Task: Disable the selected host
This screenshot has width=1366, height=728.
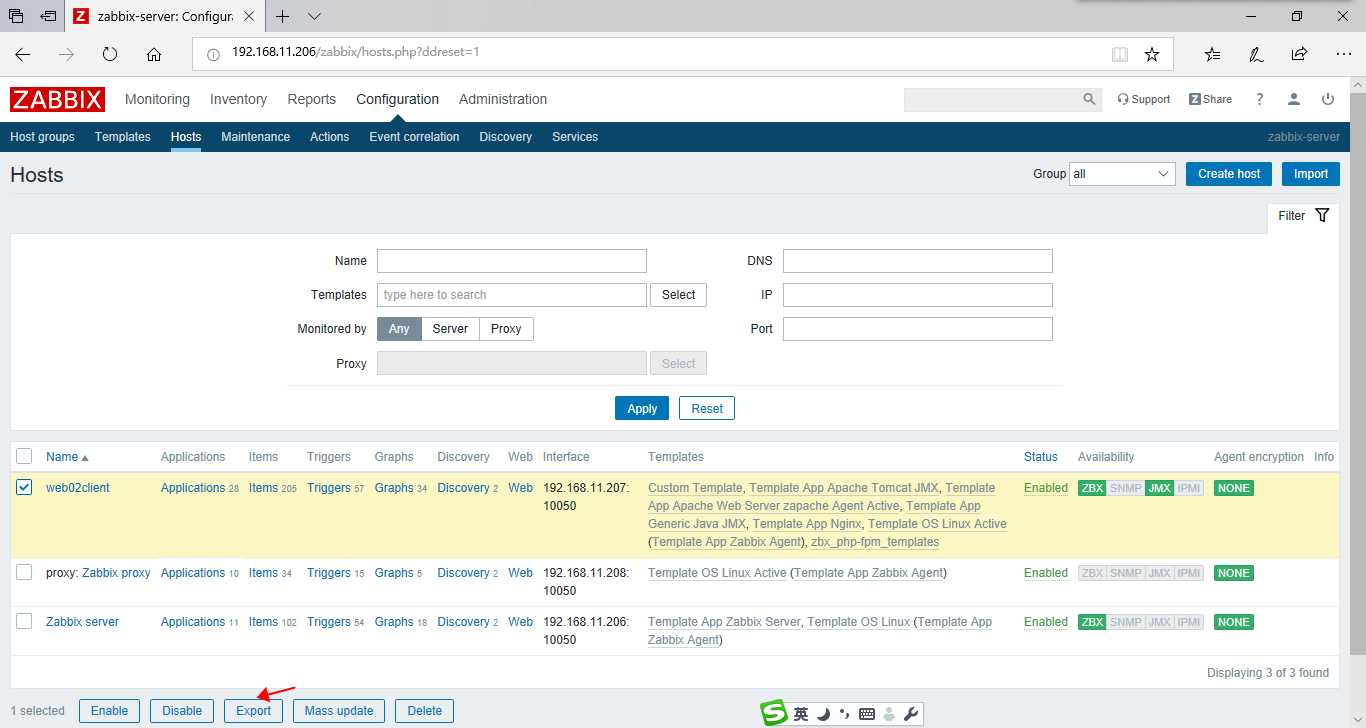Action: click(x=182, y=711)
